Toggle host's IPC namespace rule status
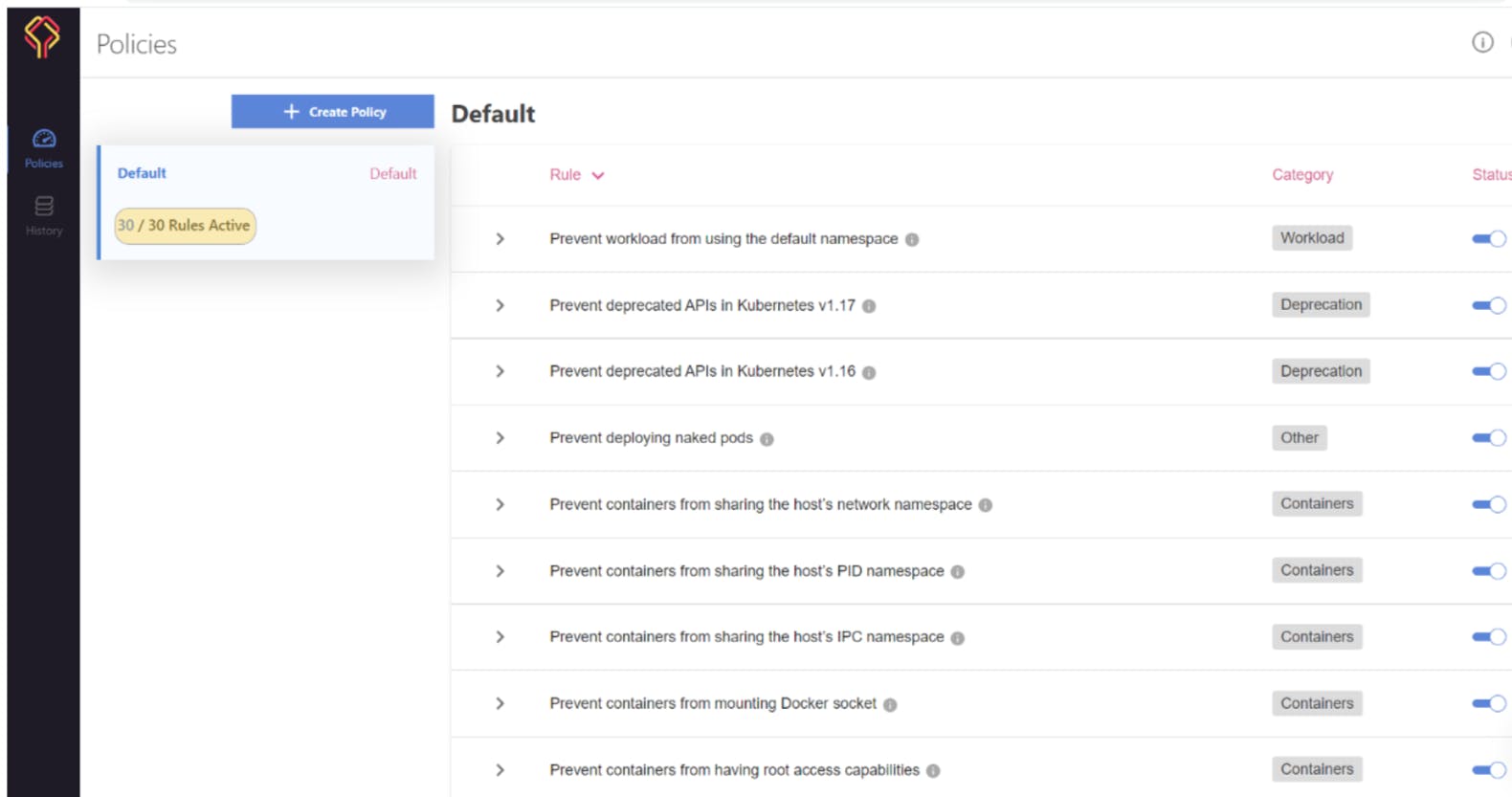Viewport: 1512px width, 797px height. click(1489, 637)
